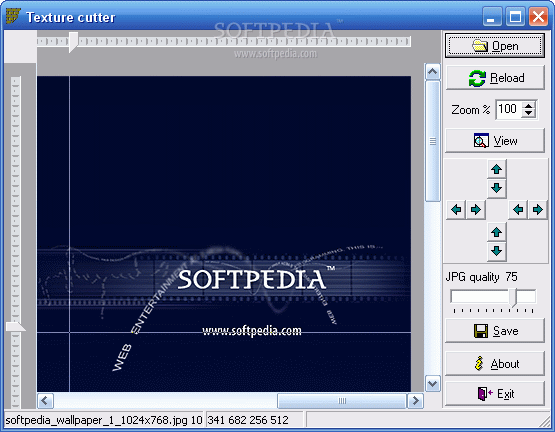Click the left arrow in the right arrow pair

pos(518,210)
